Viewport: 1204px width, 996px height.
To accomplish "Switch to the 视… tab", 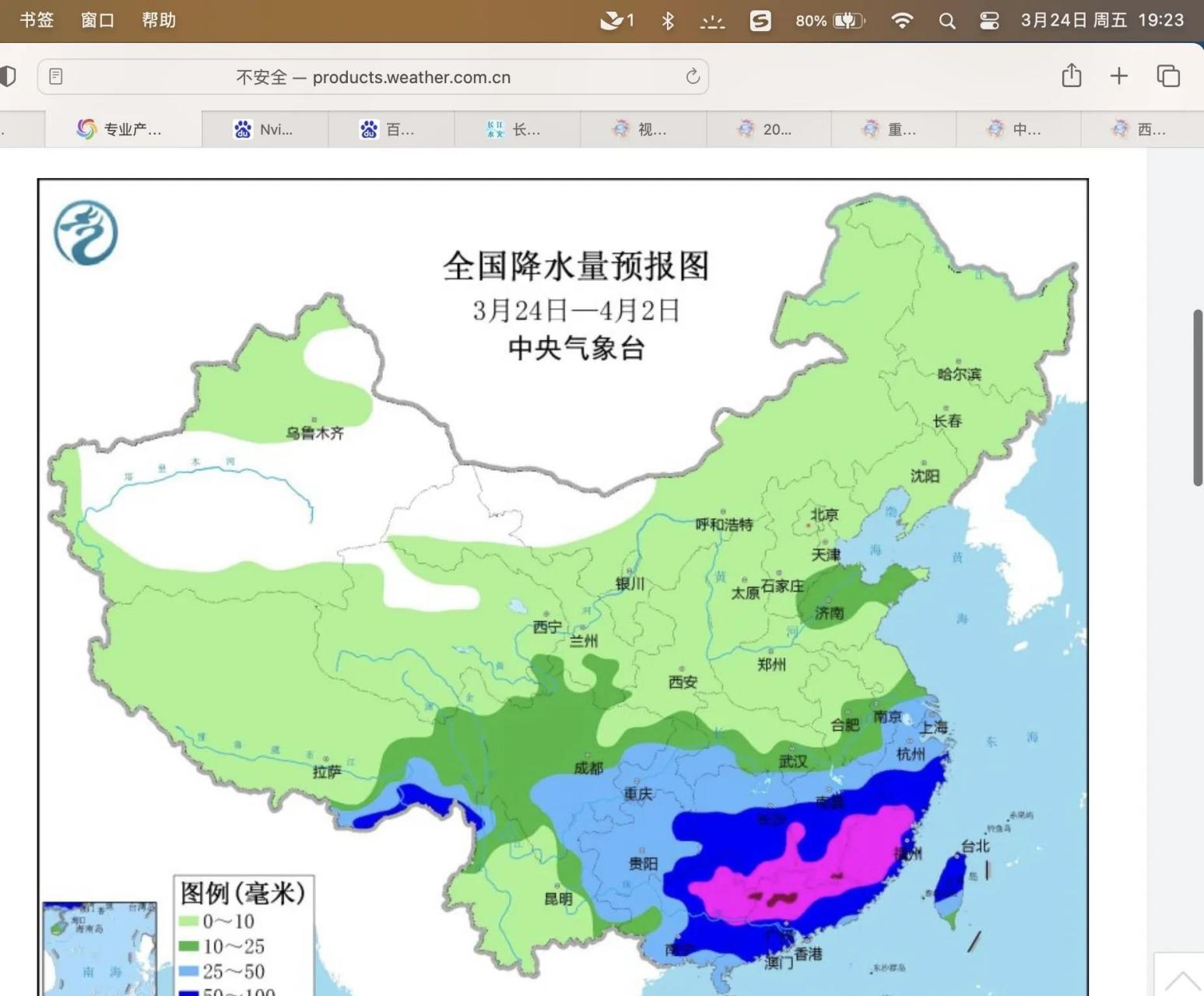I will [x=643, y=129].
